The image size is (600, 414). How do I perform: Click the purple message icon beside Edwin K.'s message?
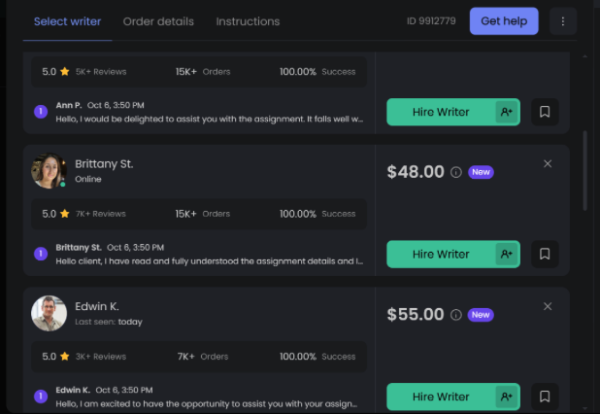click(x=40, y=396)
